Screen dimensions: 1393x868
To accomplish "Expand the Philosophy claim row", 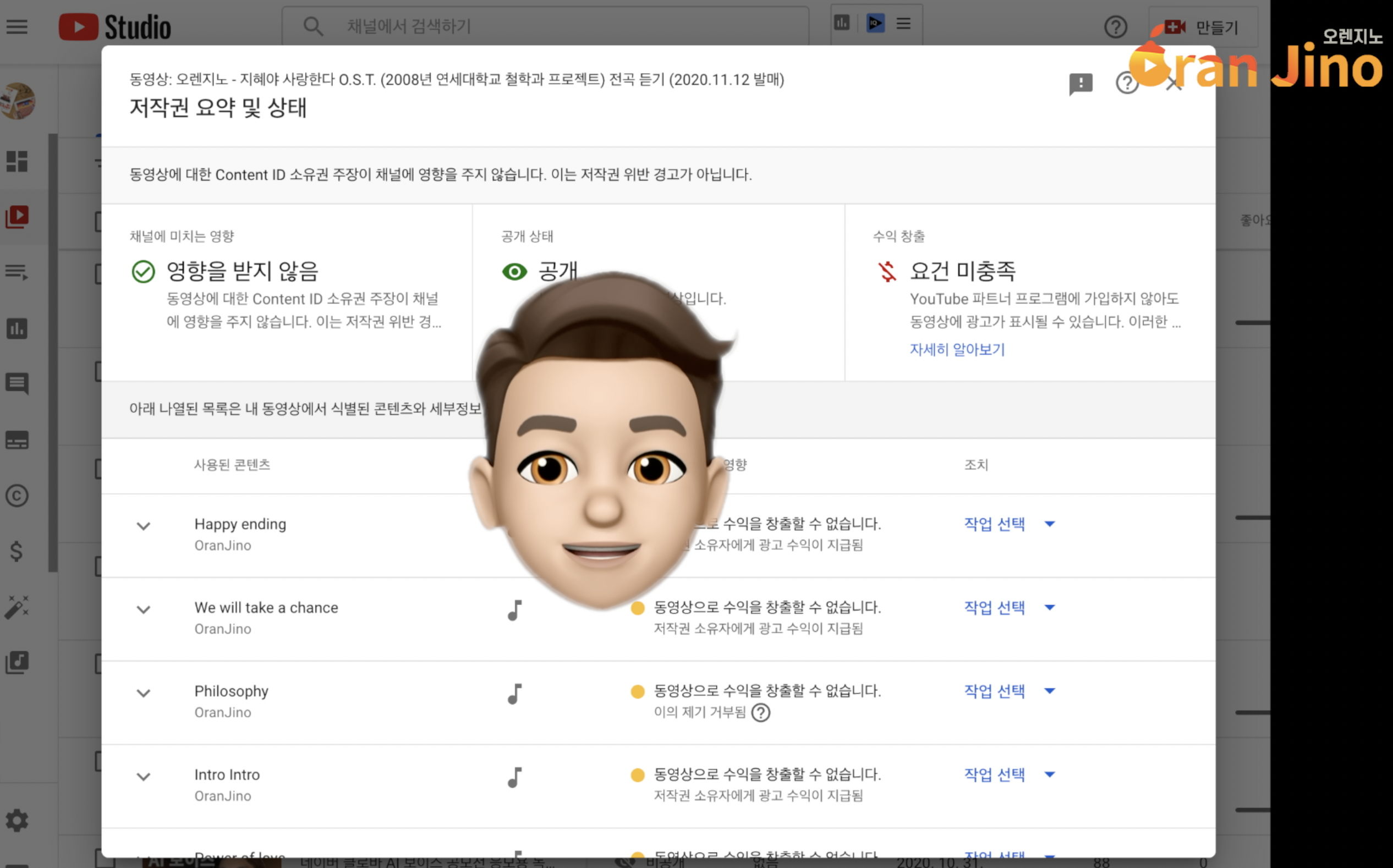I will tap(144, 693).
